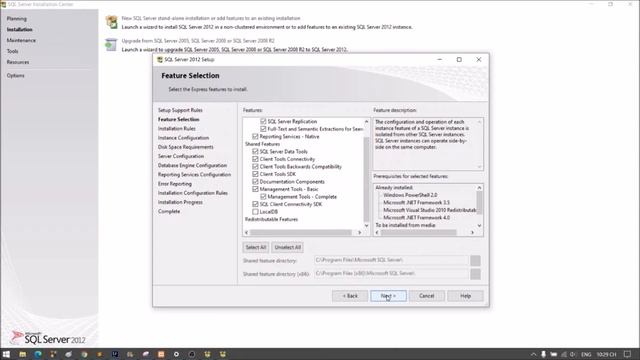Click Features list scroll right arrow
Image resolution: width=640 pixels, height=360 pixels.
pyautogui.click(x=359, y=233)
